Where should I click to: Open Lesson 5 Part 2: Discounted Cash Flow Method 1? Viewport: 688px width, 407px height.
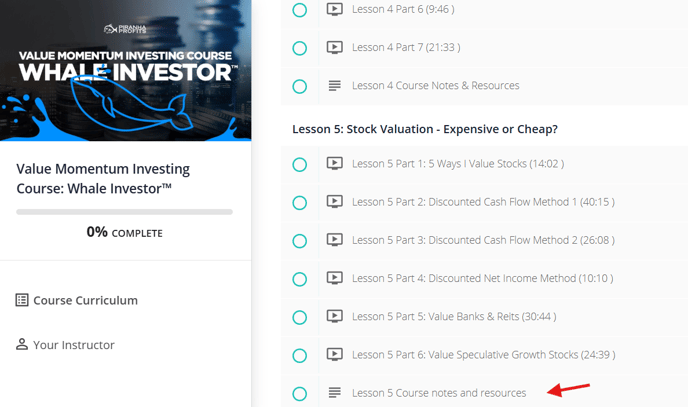coord(483,202)
